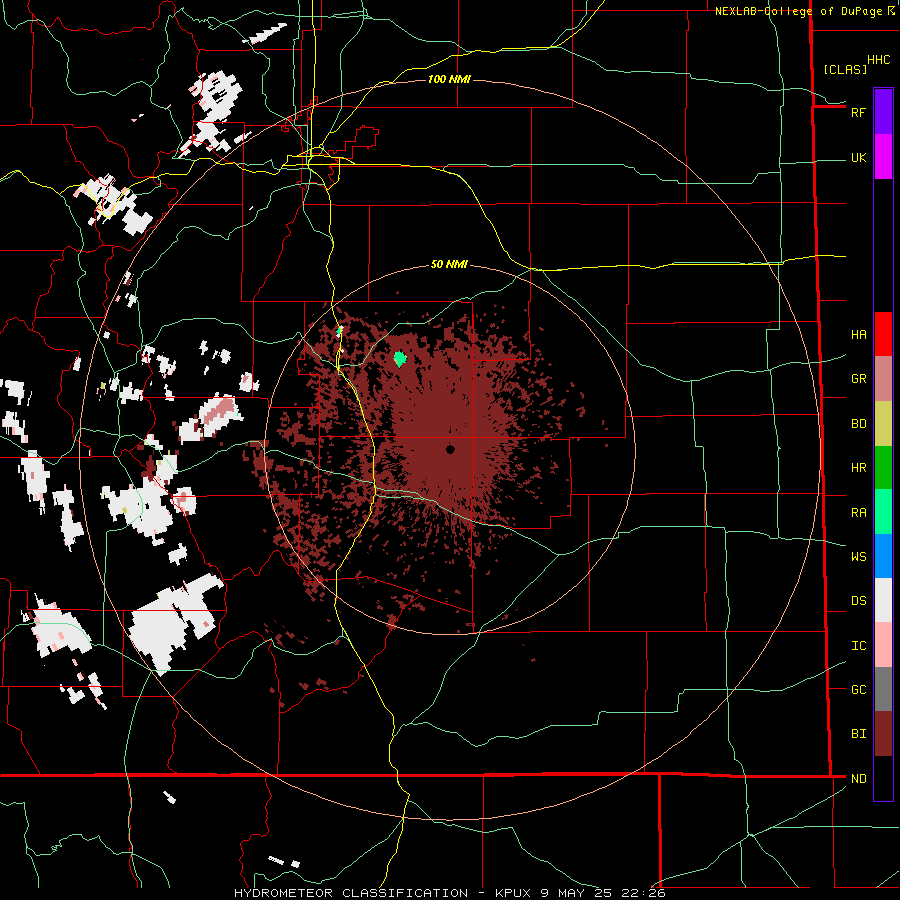Click the 'HR' legend label

click(x=859, y=468)
